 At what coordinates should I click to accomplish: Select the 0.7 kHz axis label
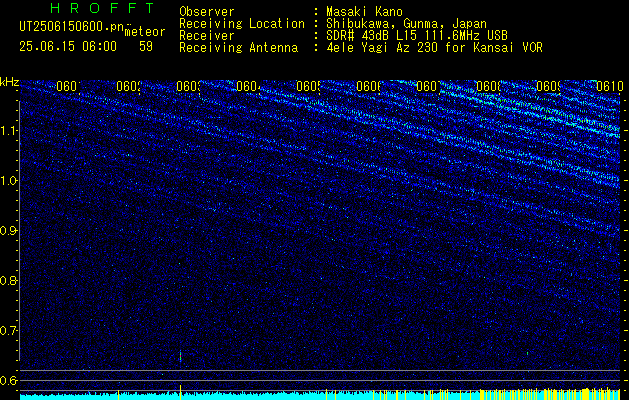tap(8, 331)
